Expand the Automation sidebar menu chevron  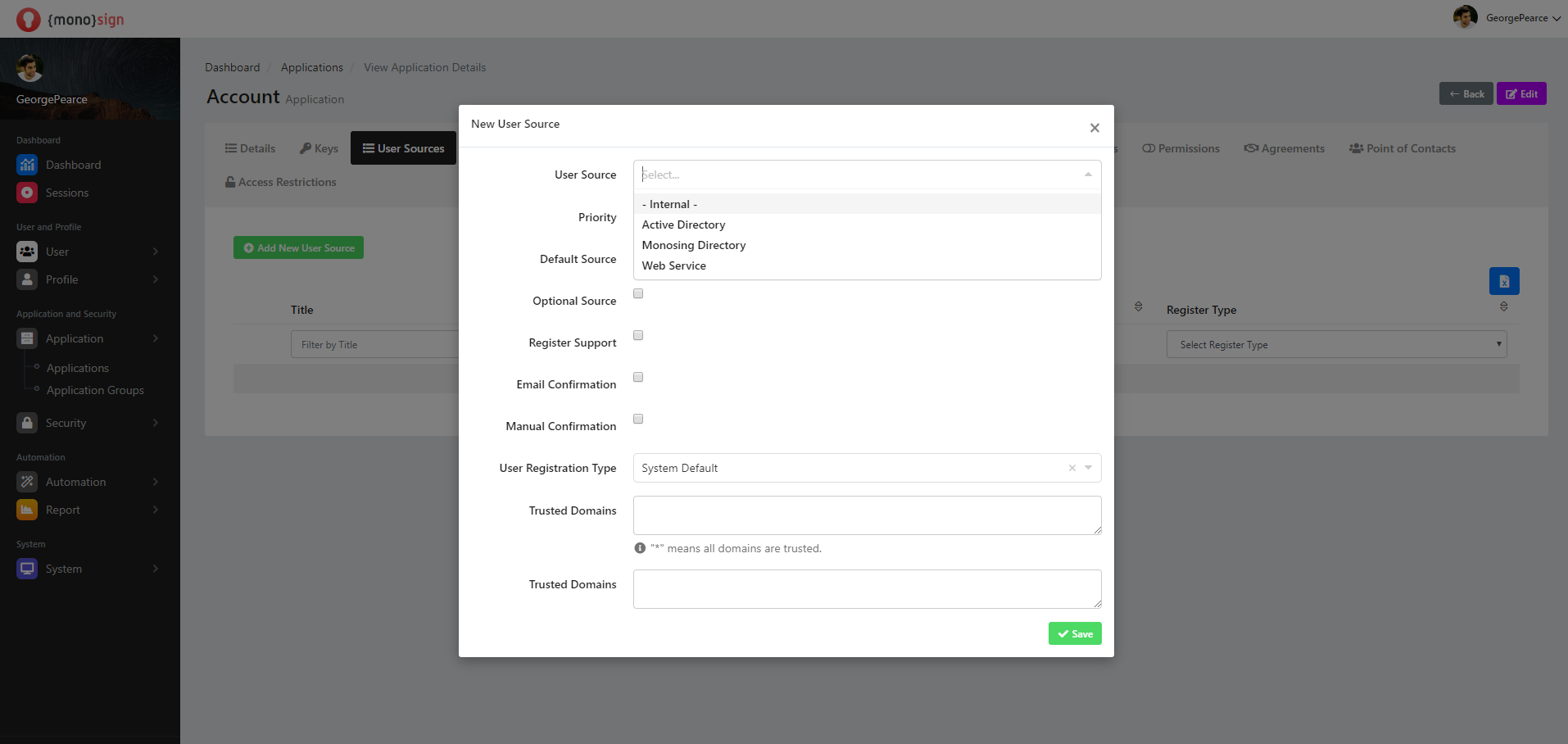[x=156, y=482]
